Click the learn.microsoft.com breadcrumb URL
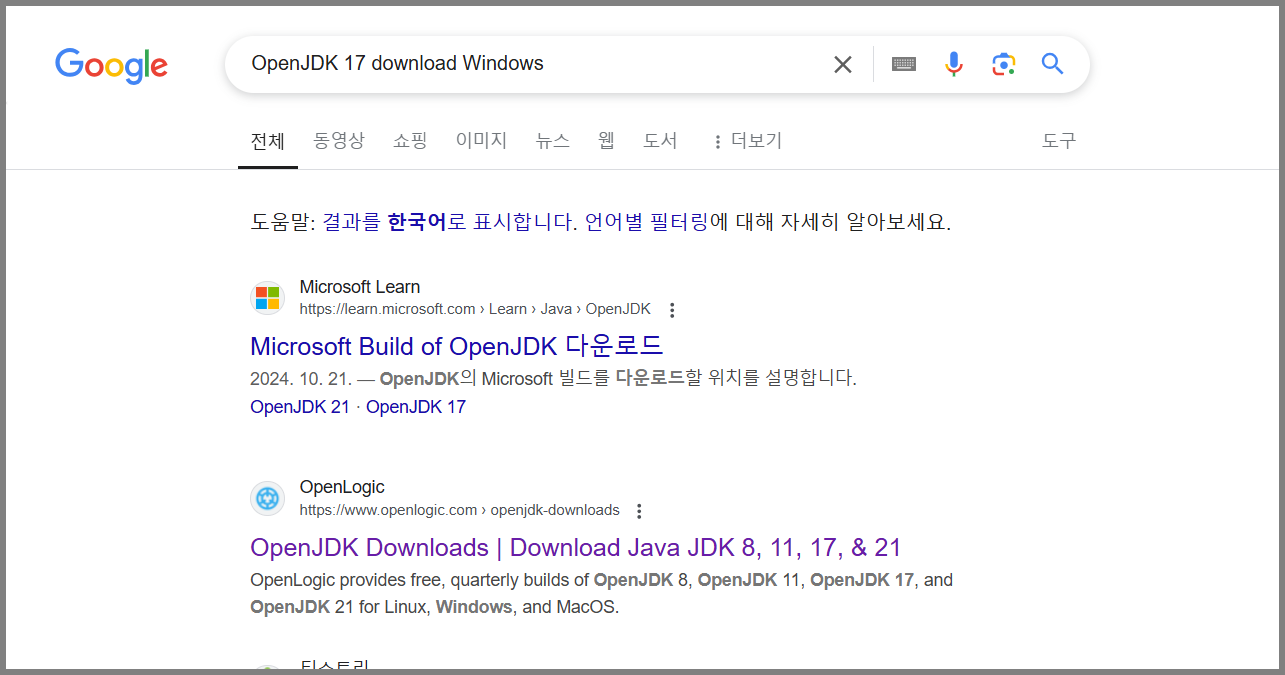The image size is (1285, 675). 475,309
